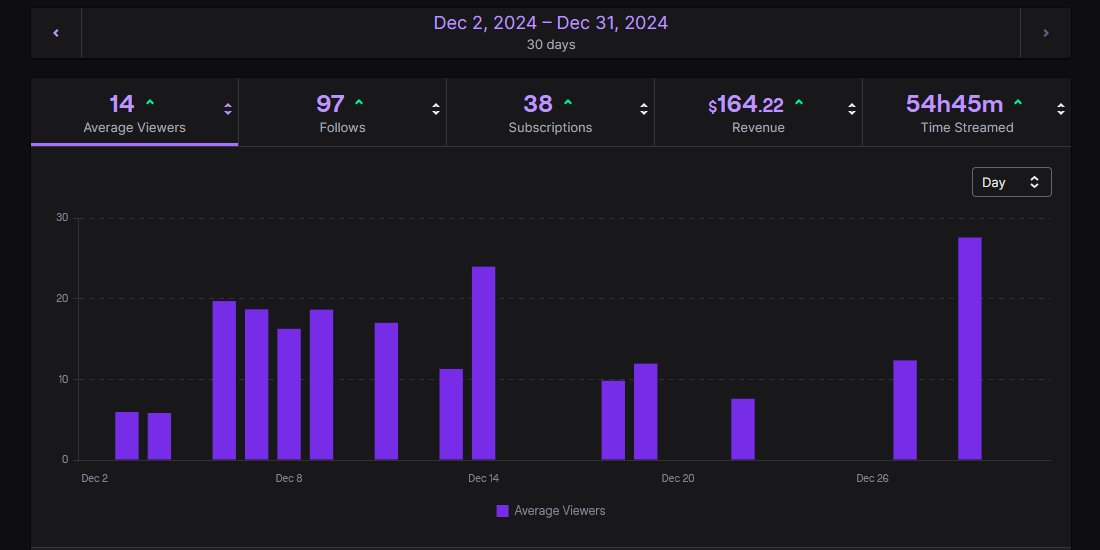Screen dimensions: 1100x550
Task: Click the bar at Dec 22
Action: (743, 429)
